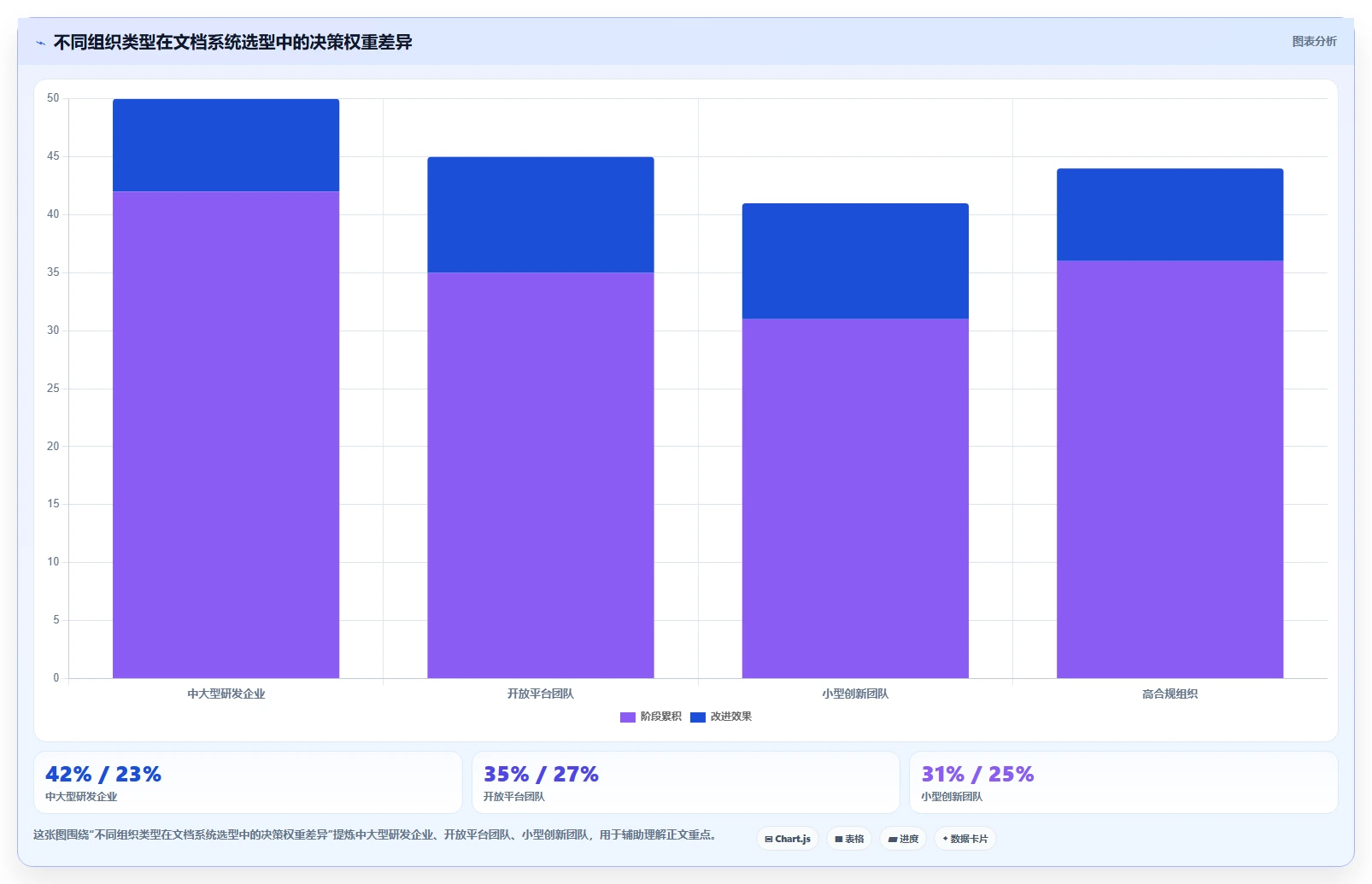Click the 31% / 25% data card value
The height and width of the screenshot is (884, 1372).
pos(977,775)
